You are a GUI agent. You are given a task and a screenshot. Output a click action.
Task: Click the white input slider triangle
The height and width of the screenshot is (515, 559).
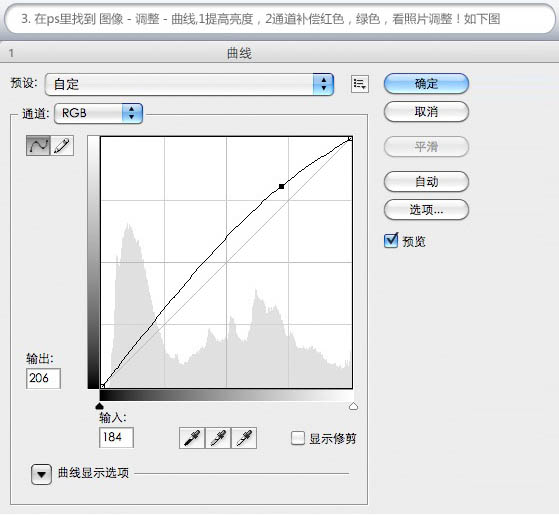[353, 406]
